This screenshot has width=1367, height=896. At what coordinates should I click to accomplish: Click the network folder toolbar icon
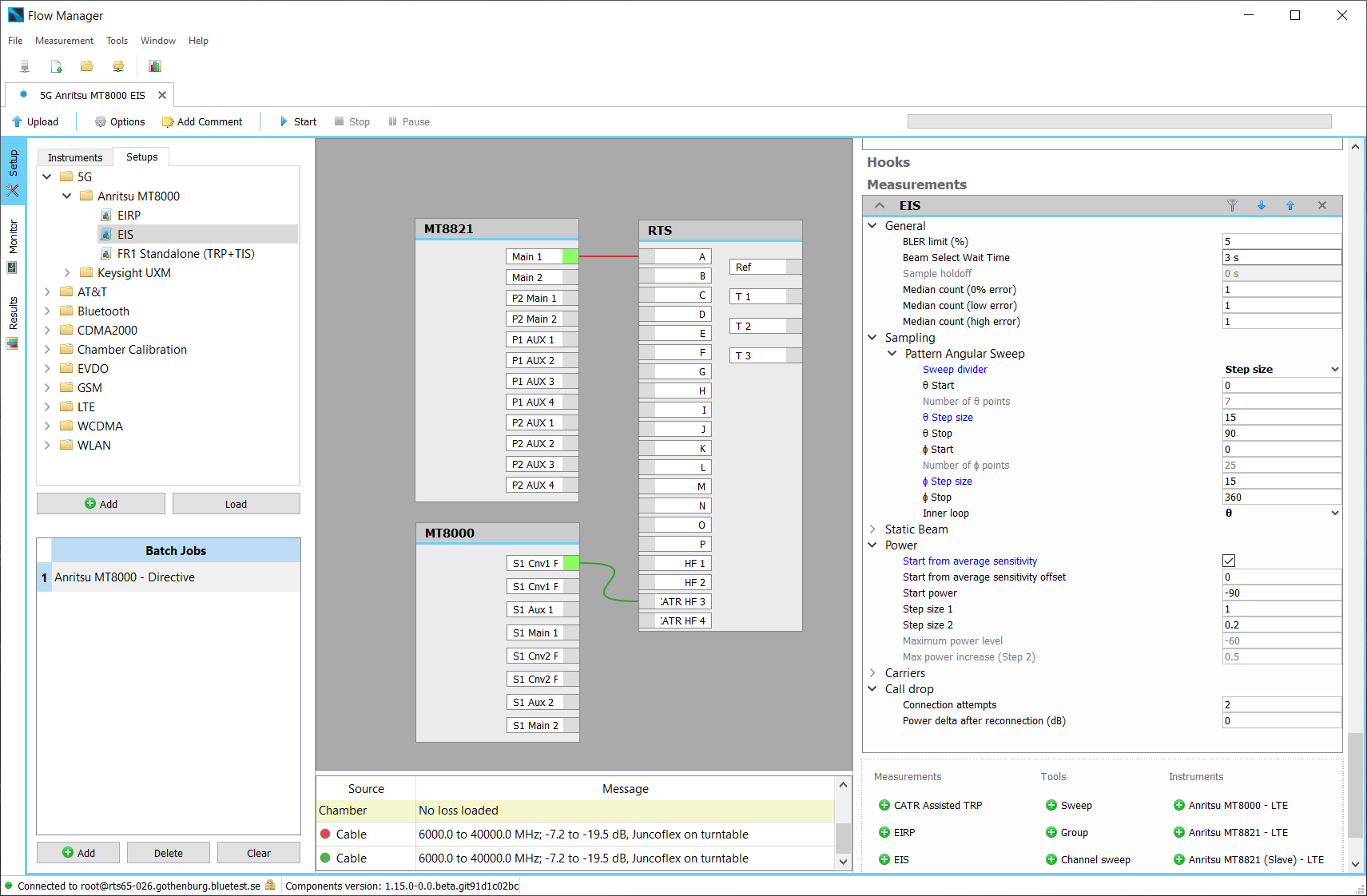118,66
